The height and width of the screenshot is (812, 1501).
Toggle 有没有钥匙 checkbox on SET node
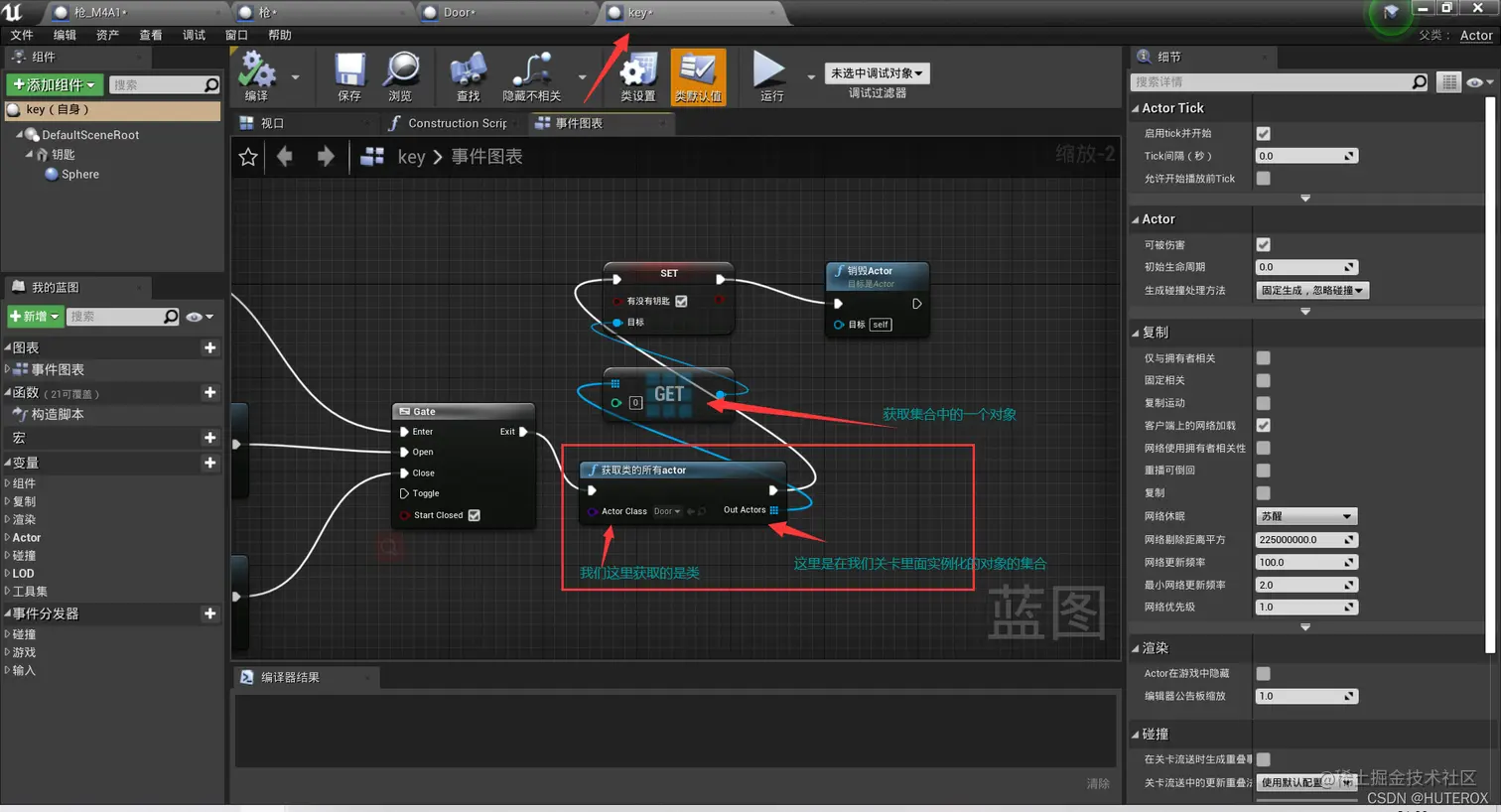(681, 301)
